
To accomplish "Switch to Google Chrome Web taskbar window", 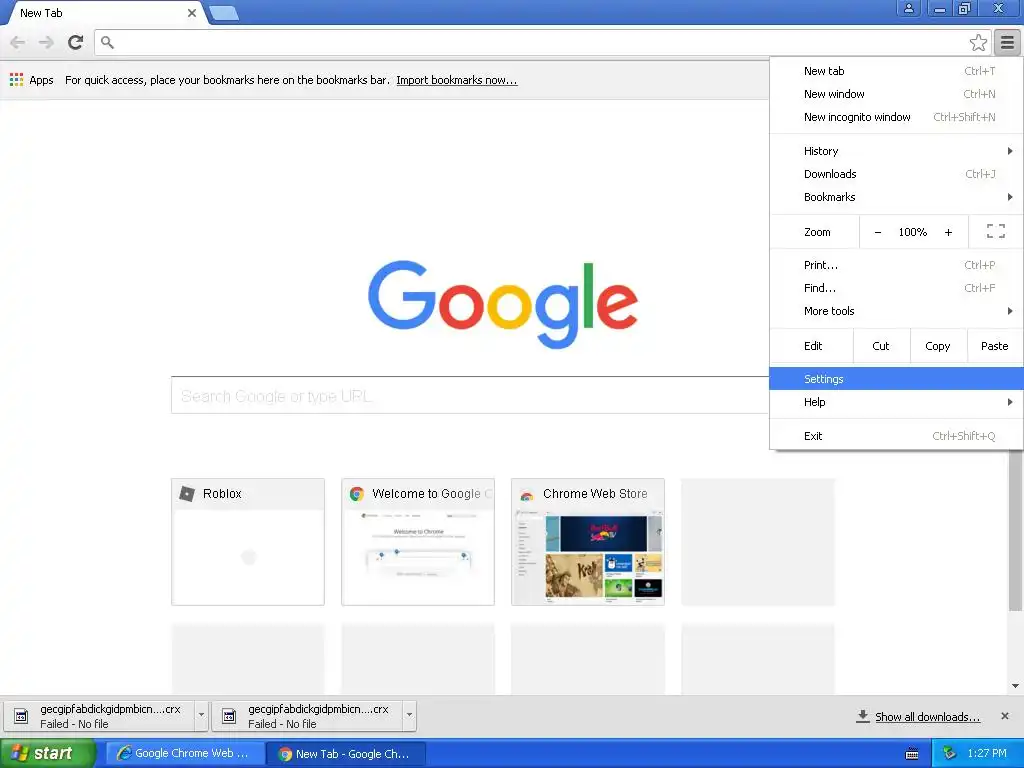I will pyautogui.click(x=184, y=754).
